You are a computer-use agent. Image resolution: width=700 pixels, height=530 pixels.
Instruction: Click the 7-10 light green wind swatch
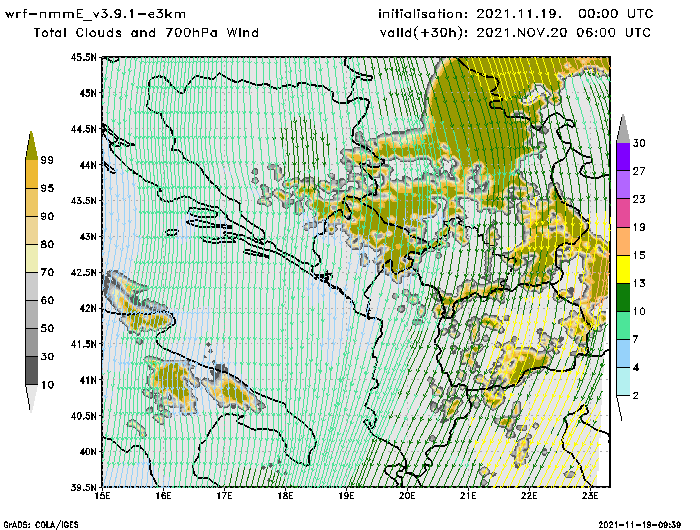pos(623,326)
